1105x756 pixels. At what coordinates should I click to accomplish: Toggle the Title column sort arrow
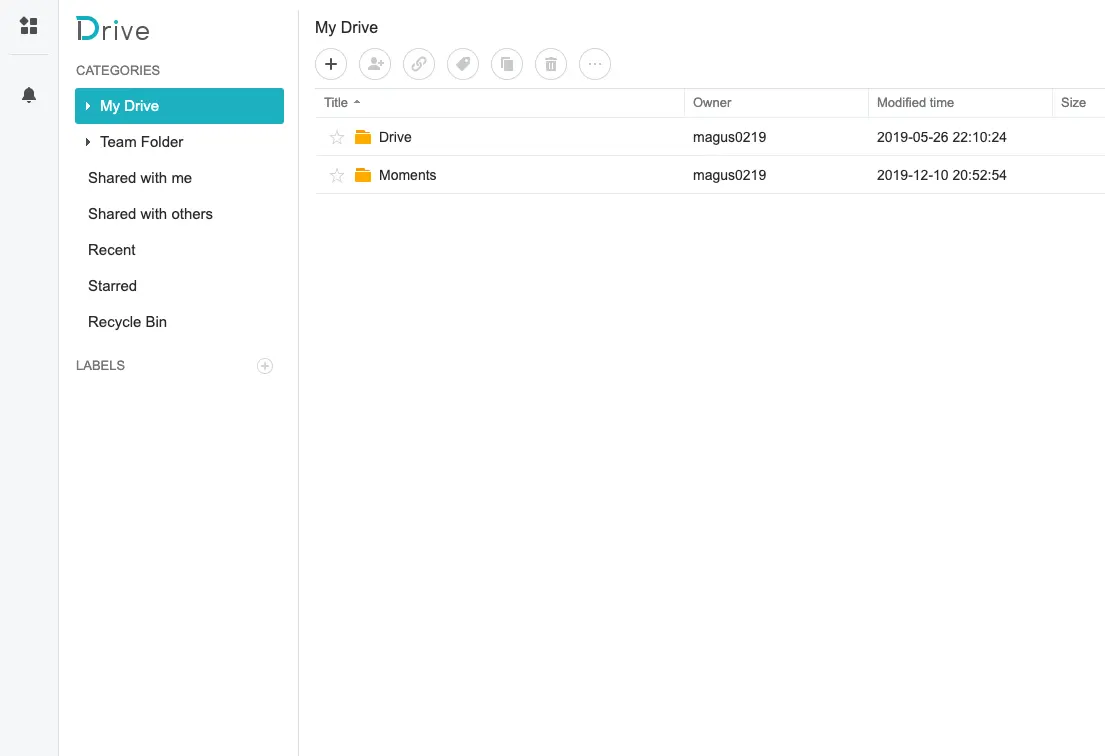(357, 102)
